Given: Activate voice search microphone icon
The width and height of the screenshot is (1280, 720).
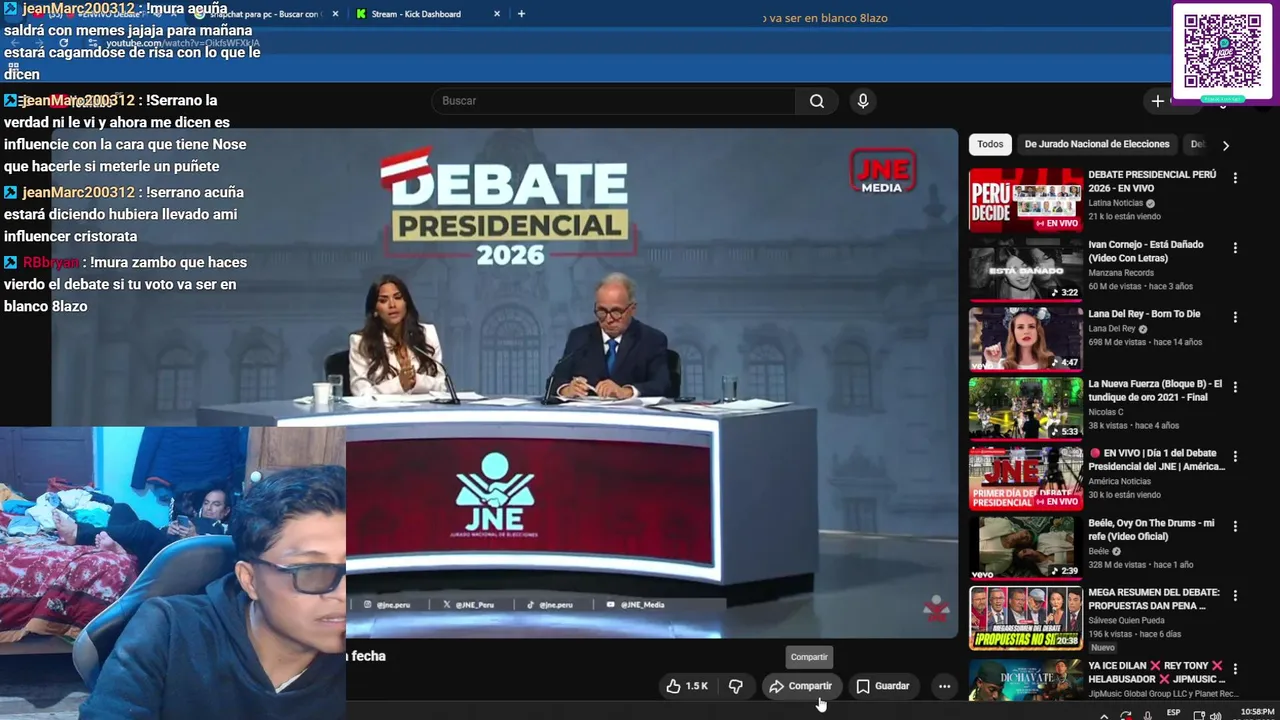Looking at the screenshot, I should [x=863, y=101].
